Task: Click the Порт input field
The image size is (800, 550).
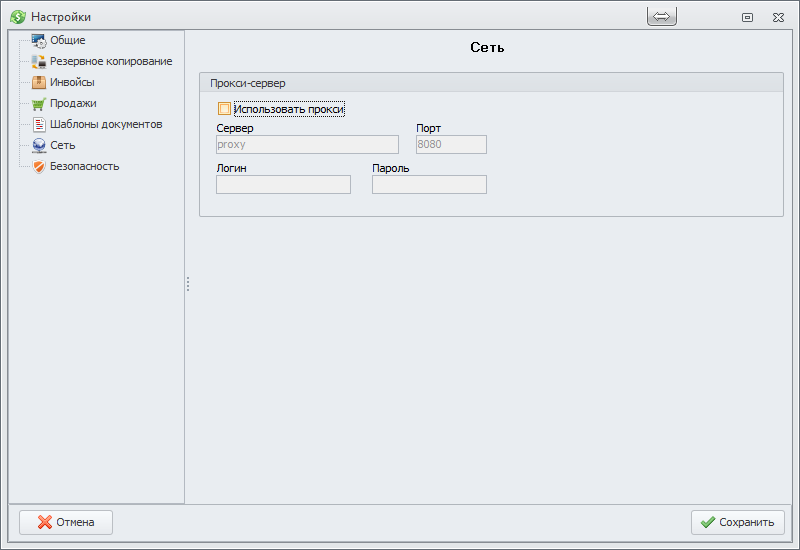Action: [x=451, y=145]
